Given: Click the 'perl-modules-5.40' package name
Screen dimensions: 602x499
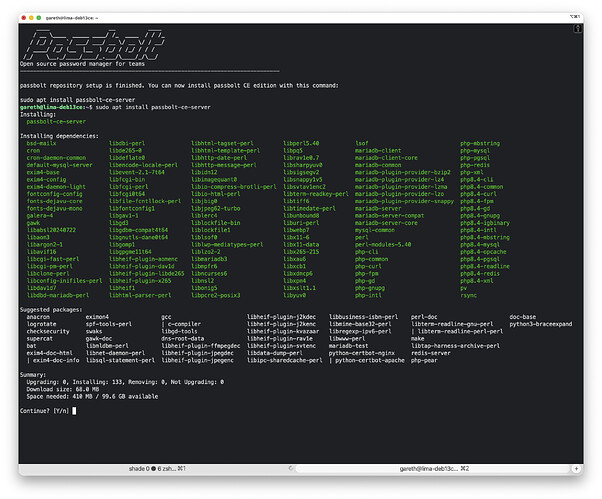Looking at the screenshot, I should click(x=383, y=245).
